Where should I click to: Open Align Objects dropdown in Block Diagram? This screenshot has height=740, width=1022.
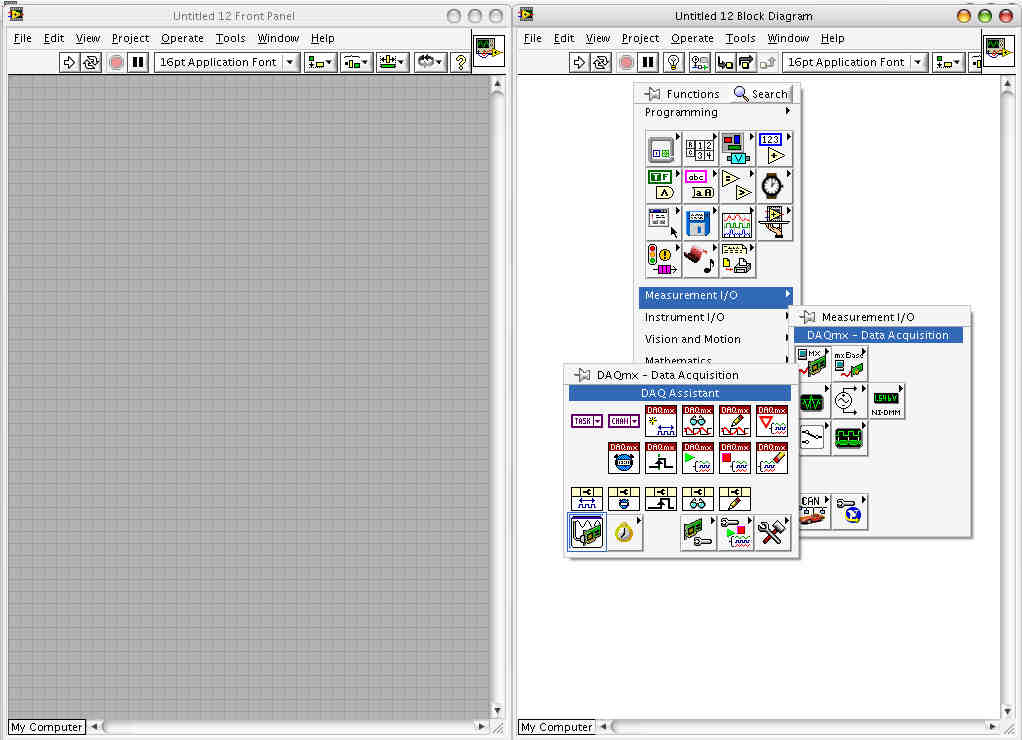[x=948, y=62]
